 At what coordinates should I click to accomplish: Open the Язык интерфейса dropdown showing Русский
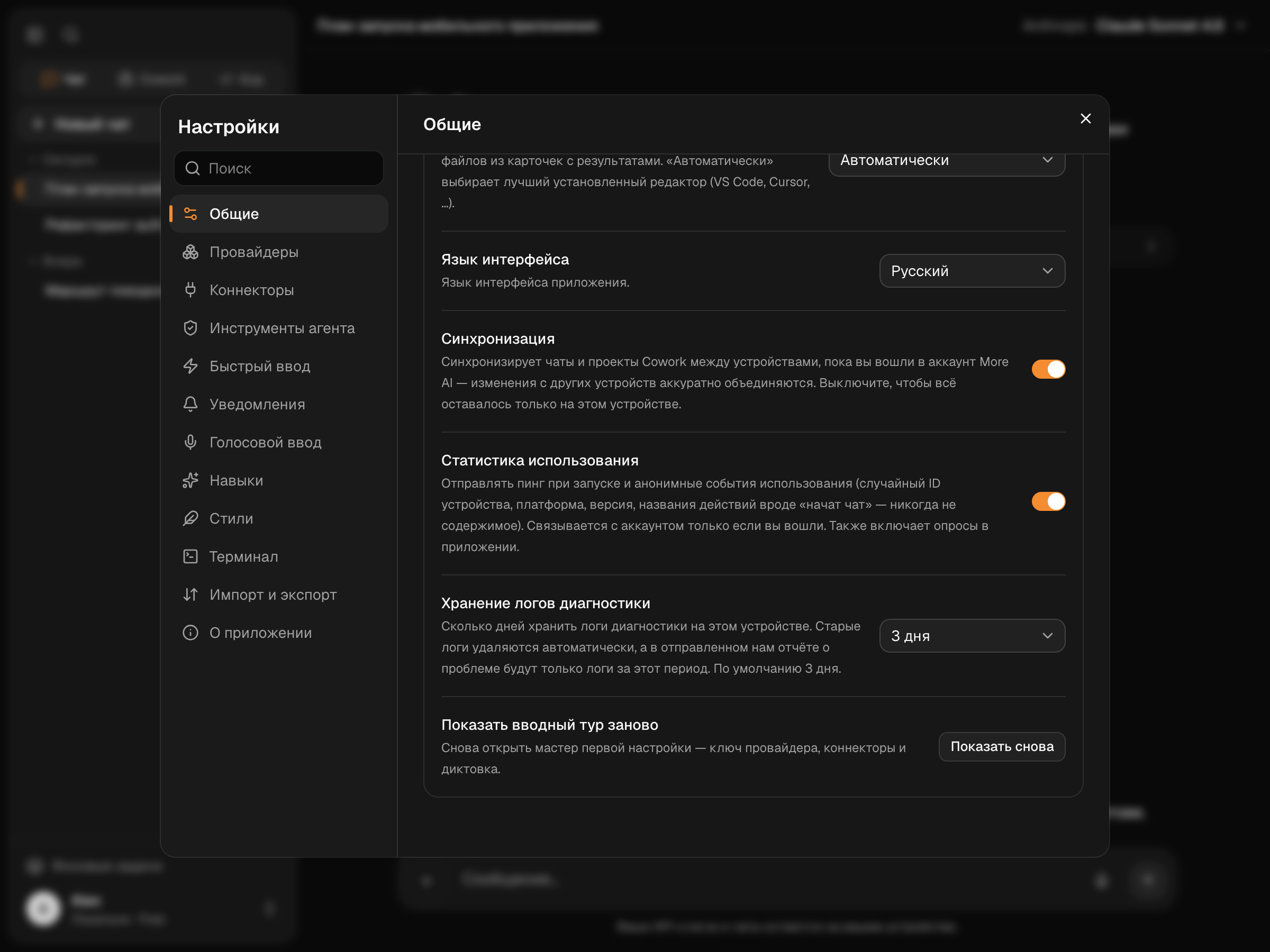[972, 271]
